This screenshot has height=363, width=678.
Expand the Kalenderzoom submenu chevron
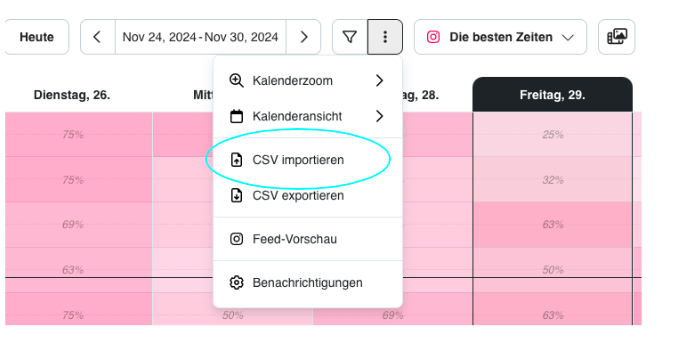[379, 80]
